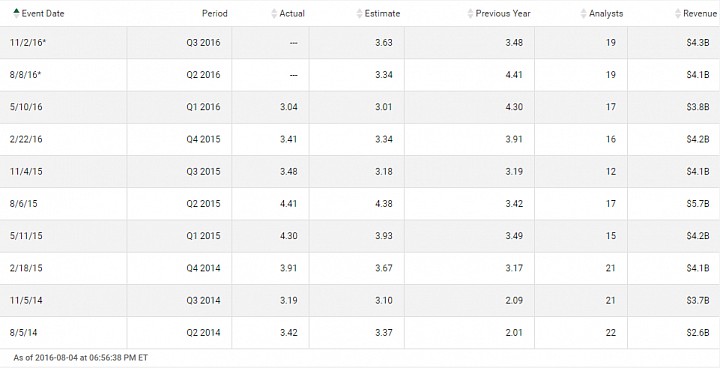Select the 8/8/16* event date cell

point(63,74)
